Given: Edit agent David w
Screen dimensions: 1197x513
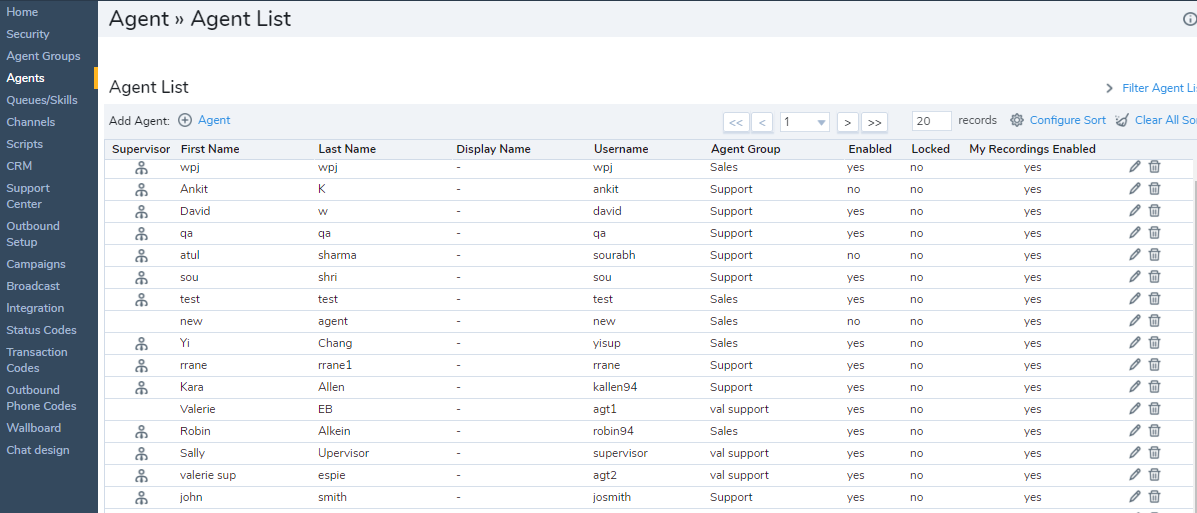Looking at the screenshot, I should point(1134,211).
